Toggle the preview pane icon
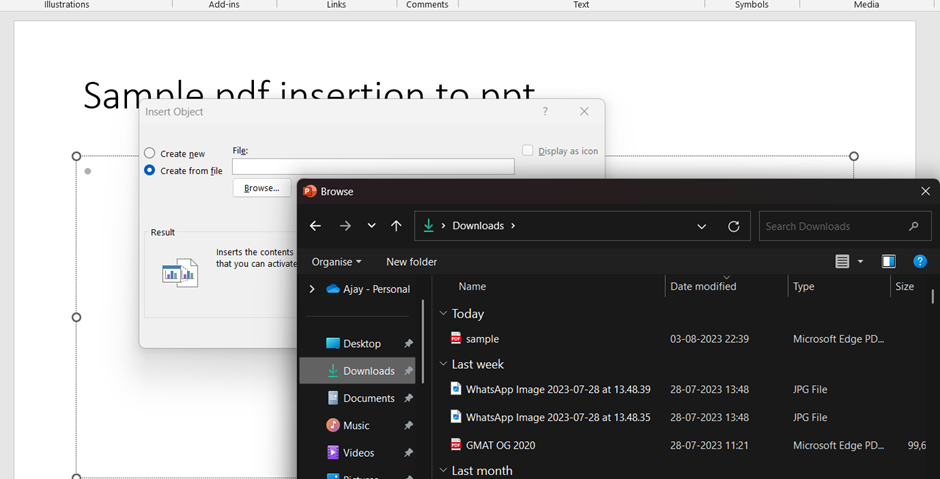Viewport: 940px width, 479px height. (x=888, y=262)
